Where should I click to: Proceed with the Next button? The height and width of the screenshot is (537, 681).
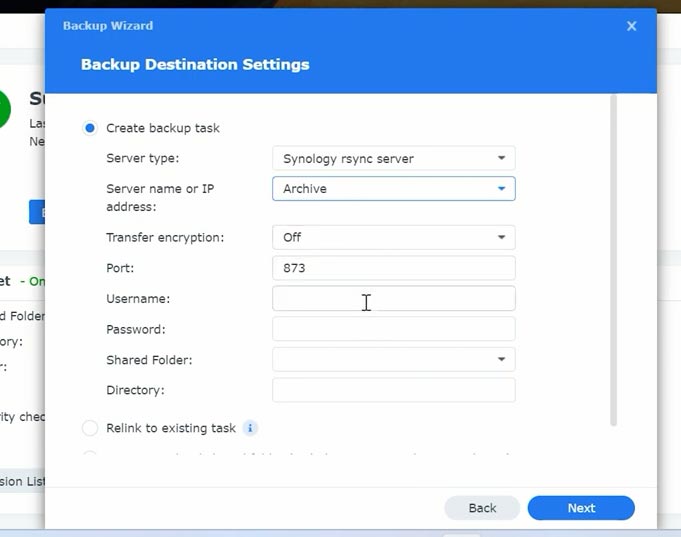(x=581, y=508)
